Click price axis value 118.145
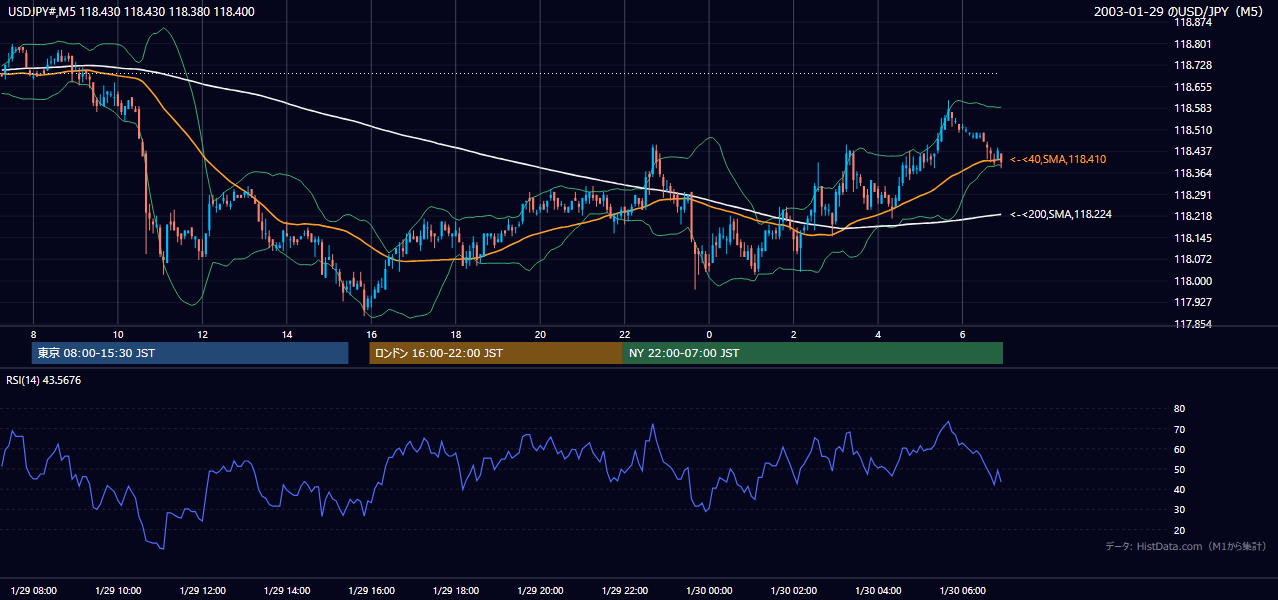 click(1193, 238)
